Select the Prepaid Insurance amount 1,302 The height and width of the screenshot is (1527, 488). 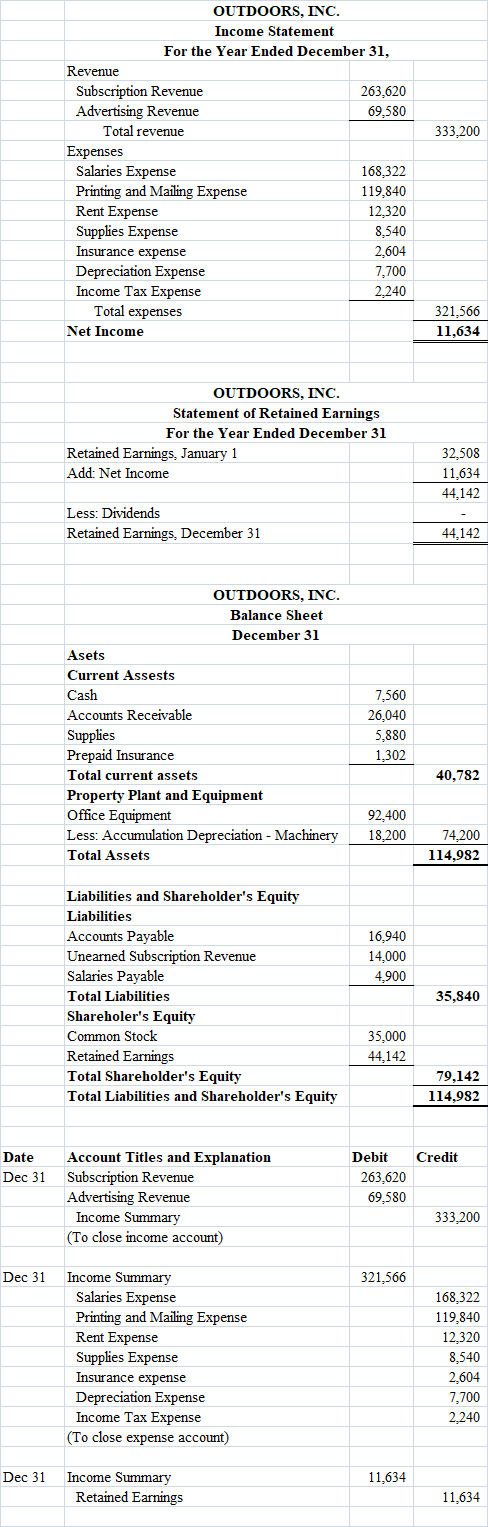pyautogui.click(x=390, y=755)
